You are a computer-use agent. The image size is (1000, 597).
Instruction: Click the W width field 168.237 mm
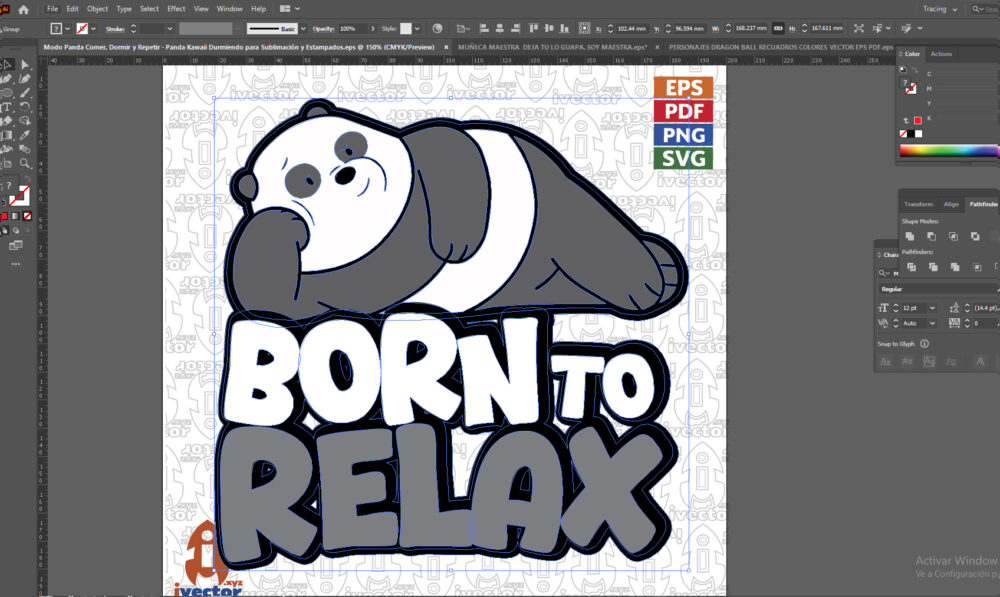pos(750,29)
